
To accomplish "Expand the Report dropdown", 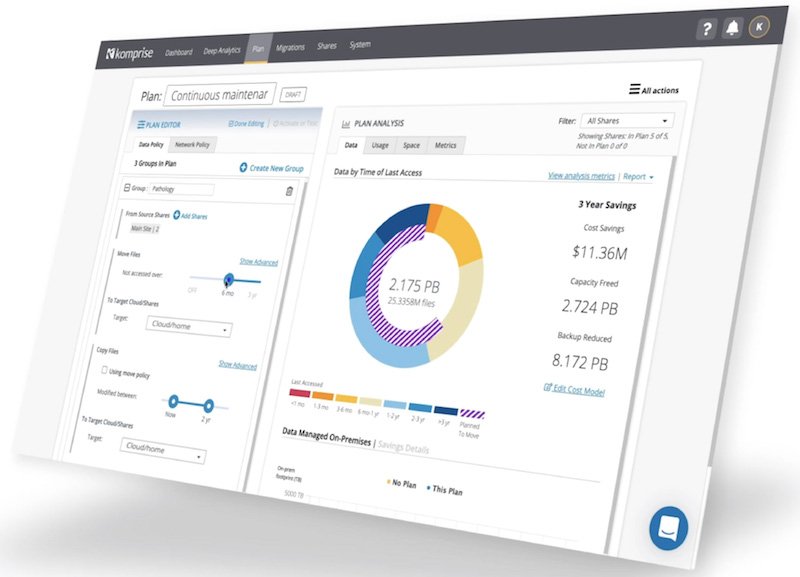I will (x=638, y=177).
